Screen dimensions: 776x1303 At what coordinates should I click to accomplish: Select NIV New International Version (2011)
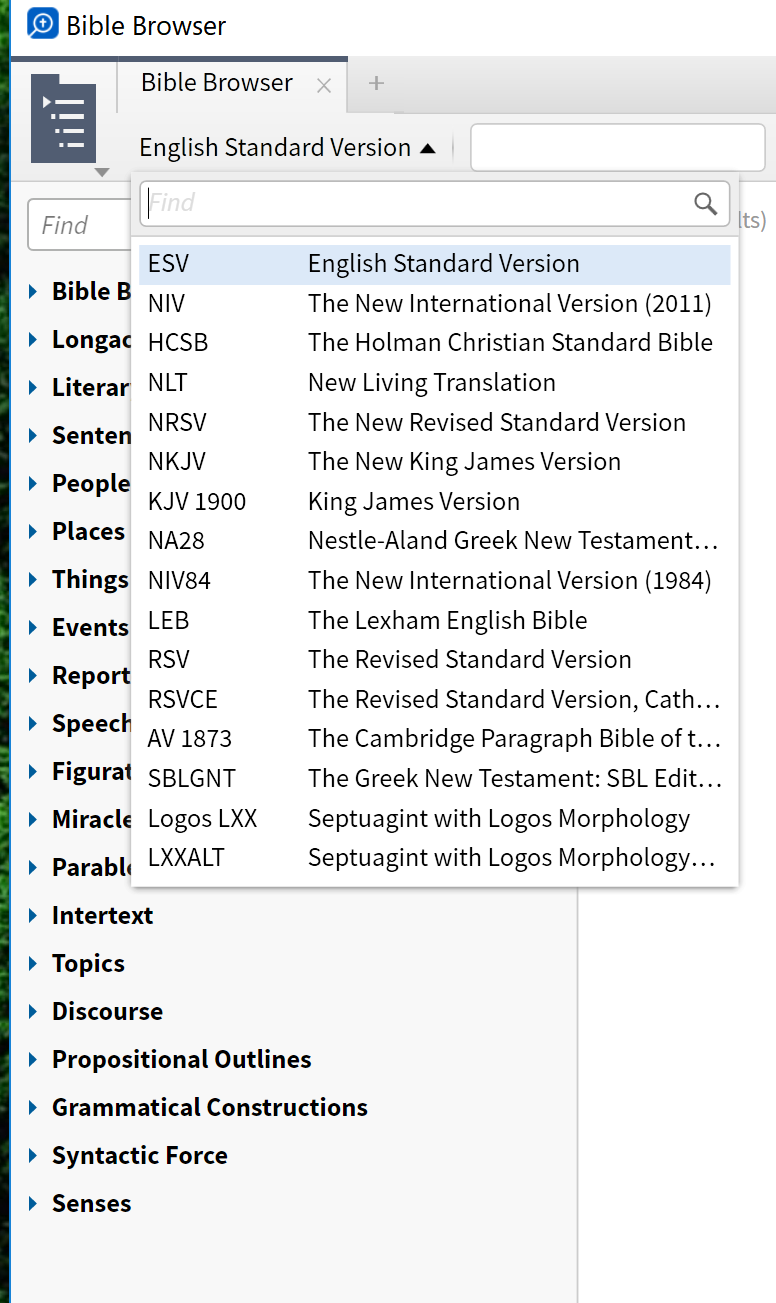435,303
